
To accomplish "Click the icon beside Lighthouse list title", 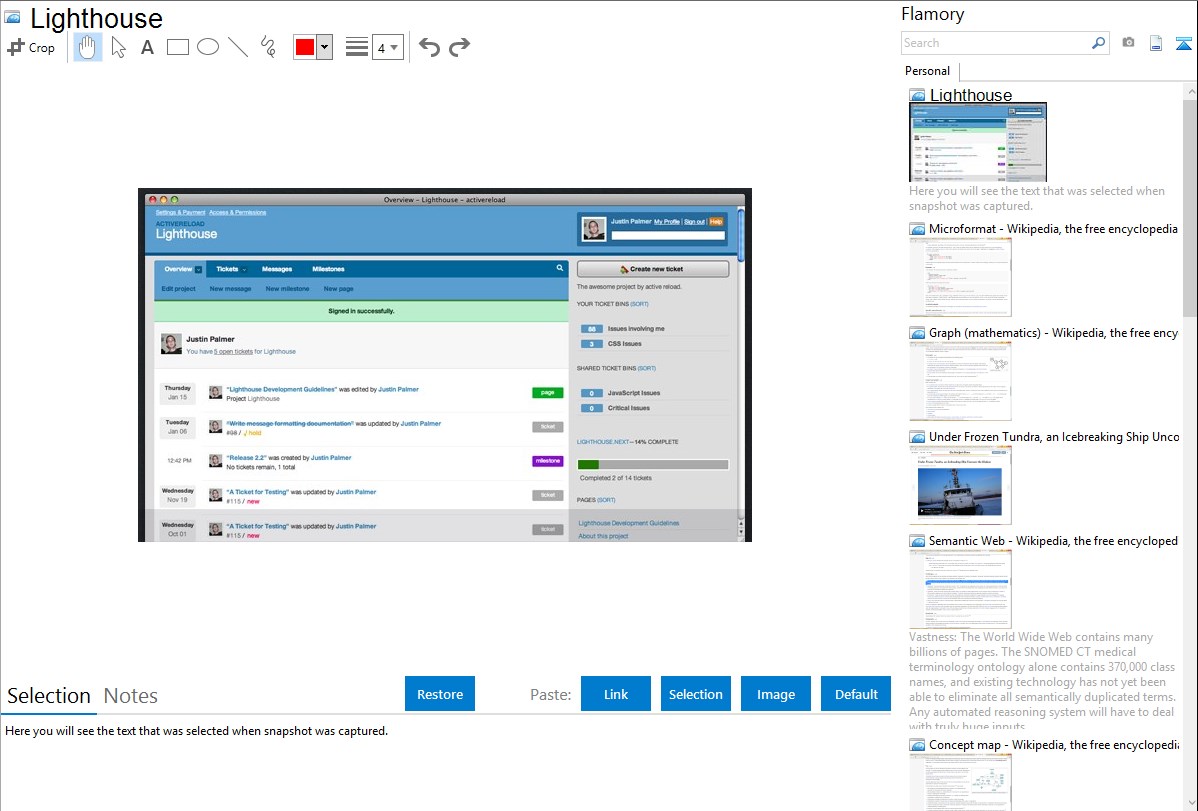I will 918,95.
